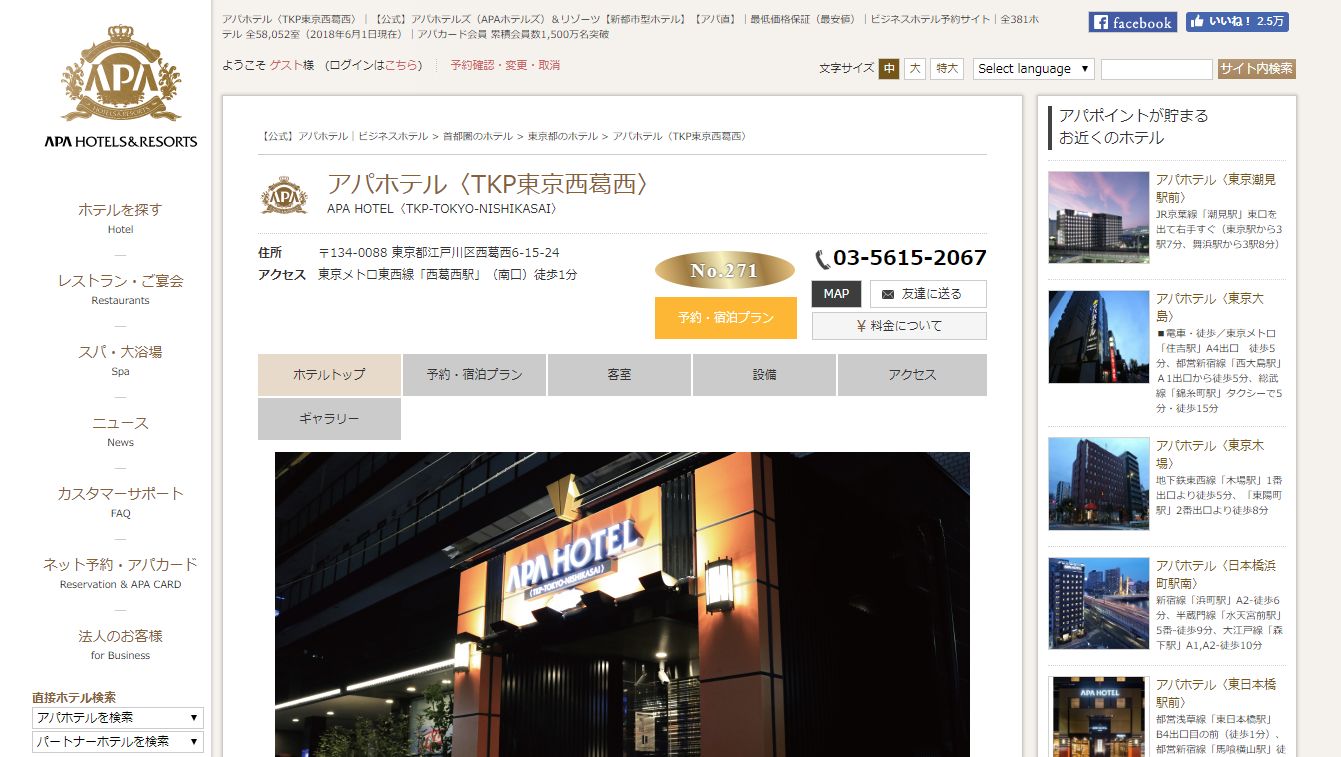Image resolution: width=1341 pixels, height=757 pixels.
Task: Open the アクセス tab
Action: 912,375
